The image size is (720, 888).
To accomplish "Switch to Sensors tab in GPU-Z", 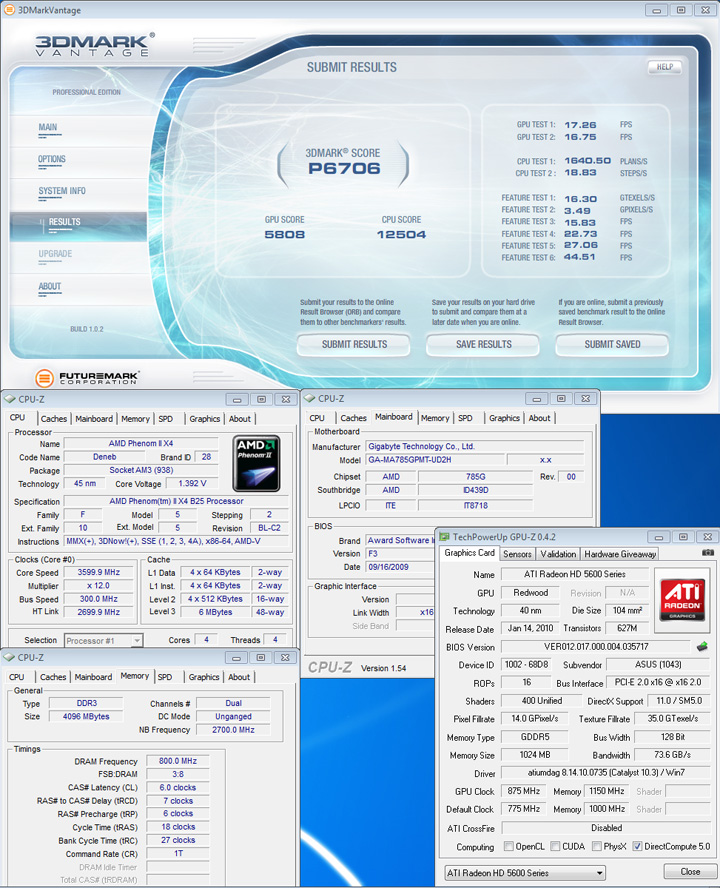I will pos(517,554).
